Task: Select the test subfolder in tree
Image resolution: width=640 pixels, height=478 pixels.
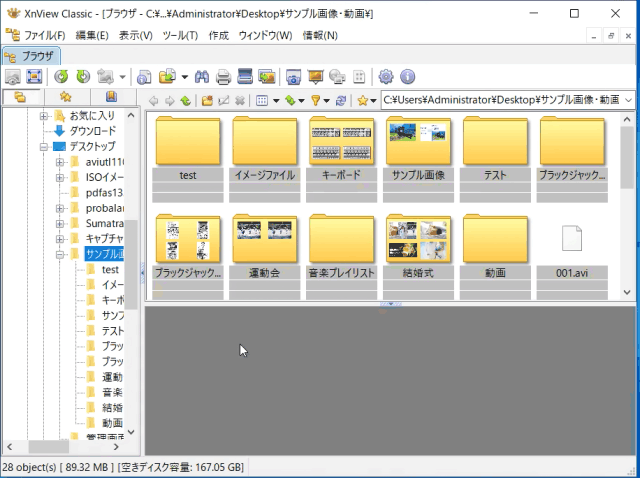Action: point(110,269)
